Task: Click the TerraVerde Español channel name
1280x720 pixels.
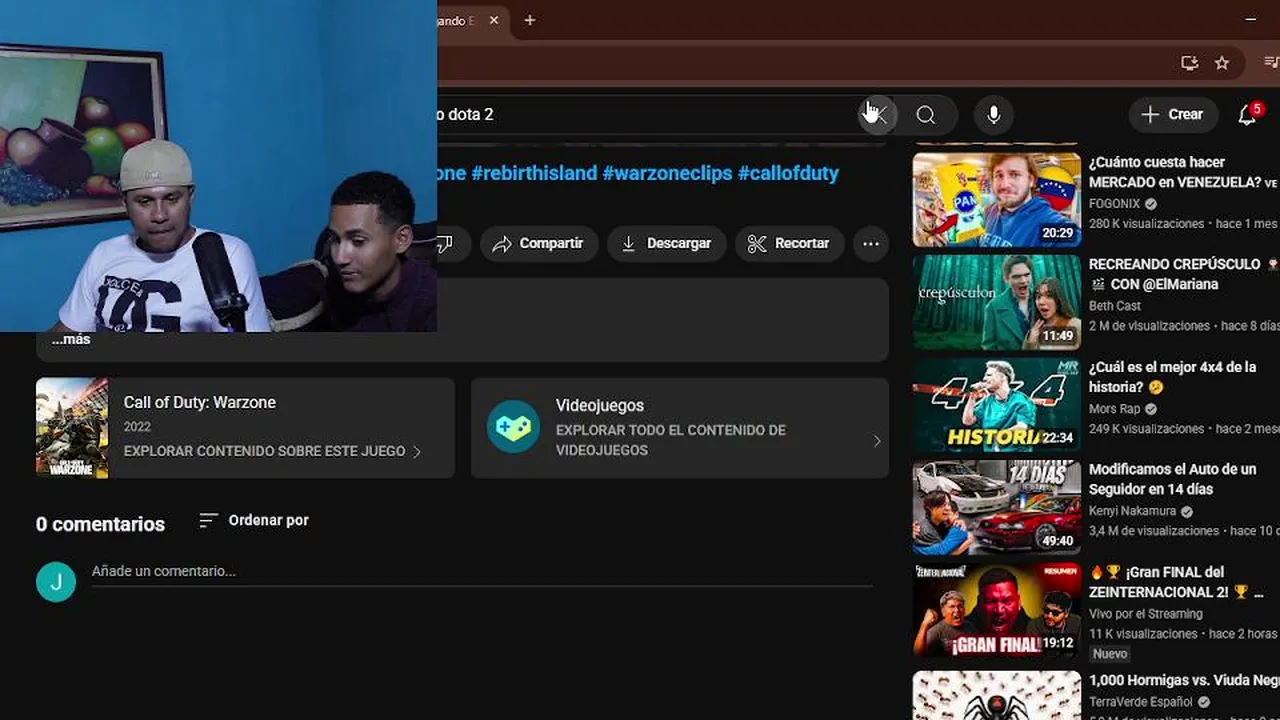Action: tap(1143, 702)
